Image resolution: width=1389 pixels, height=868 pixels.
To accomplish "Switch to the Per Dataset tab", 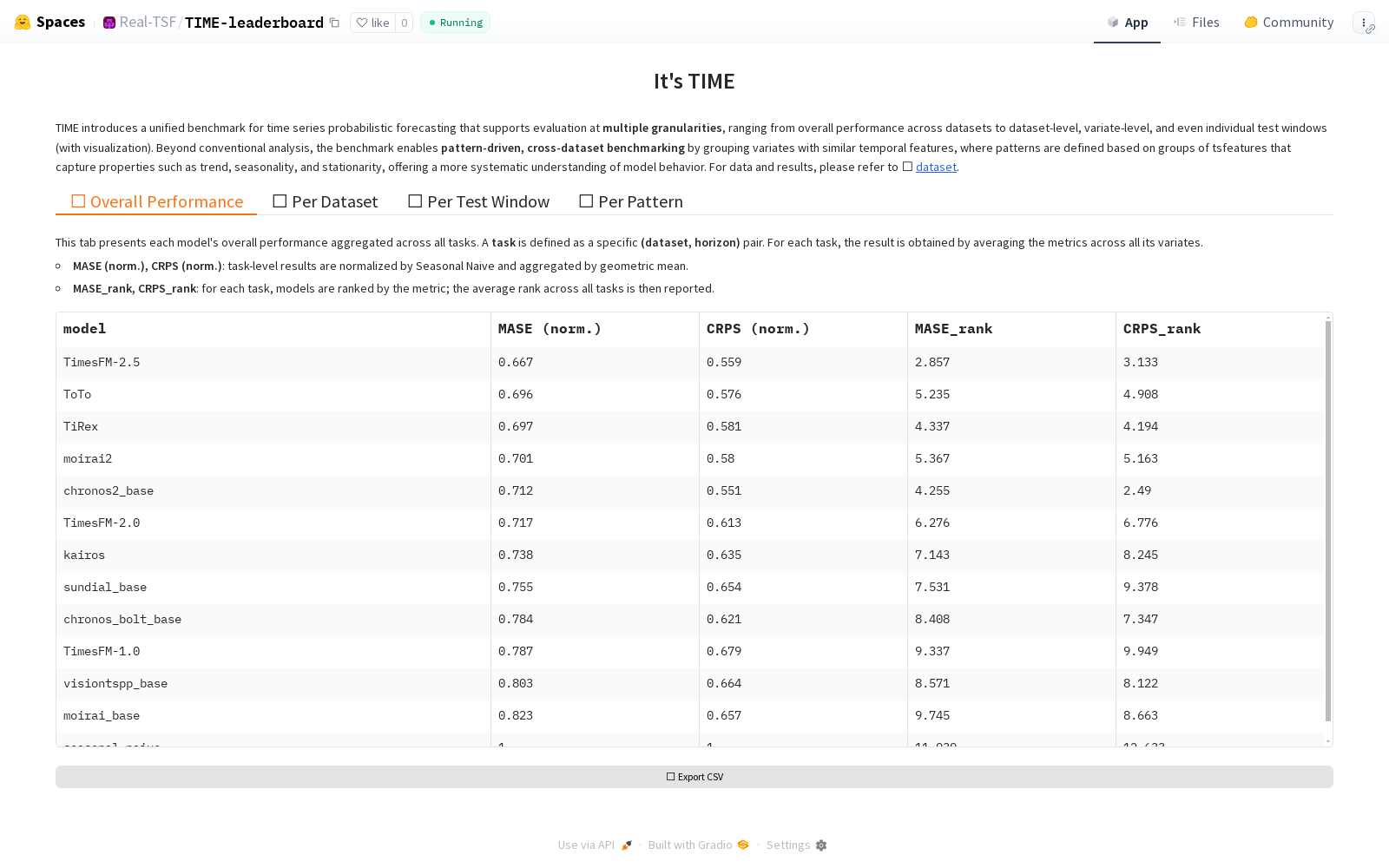I will (326, 201).
